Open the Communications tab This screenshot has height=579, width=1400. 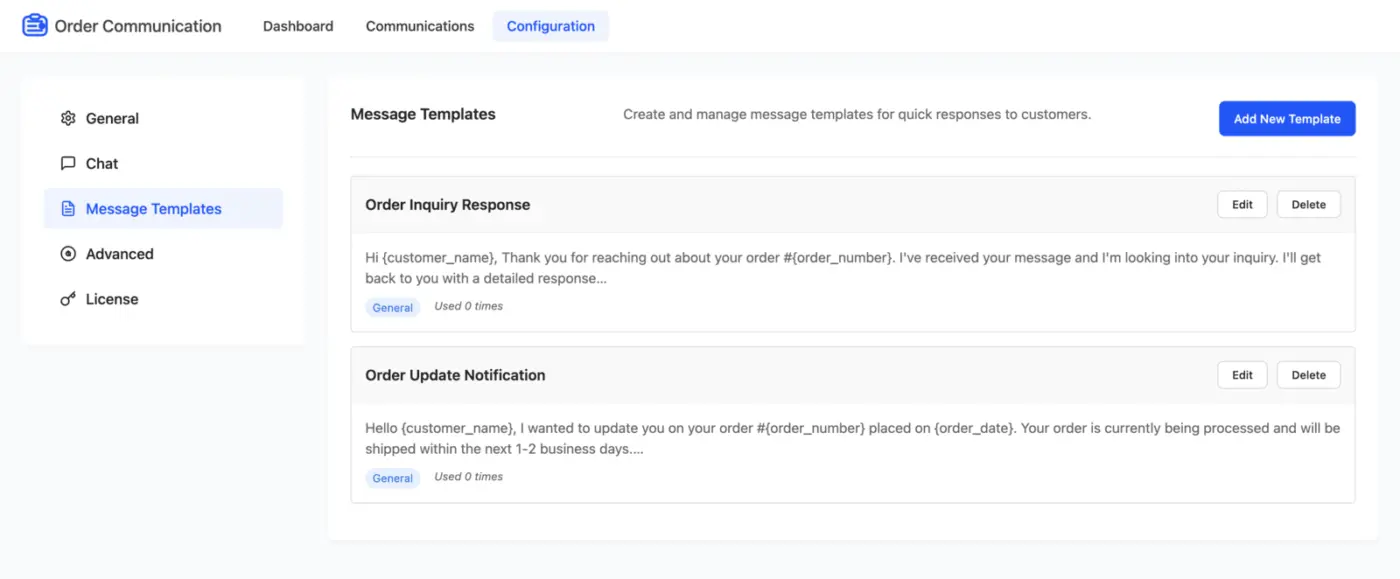[x=419, y=26]
